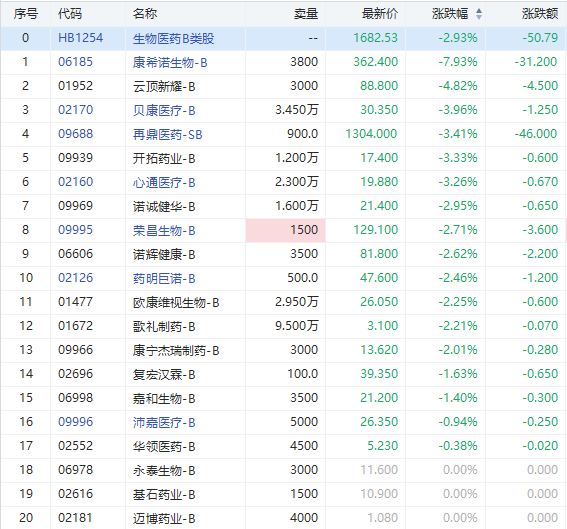Open the 再鼎医药-SB stock link
The image size is (567, 529).
[x=167, y=135]
